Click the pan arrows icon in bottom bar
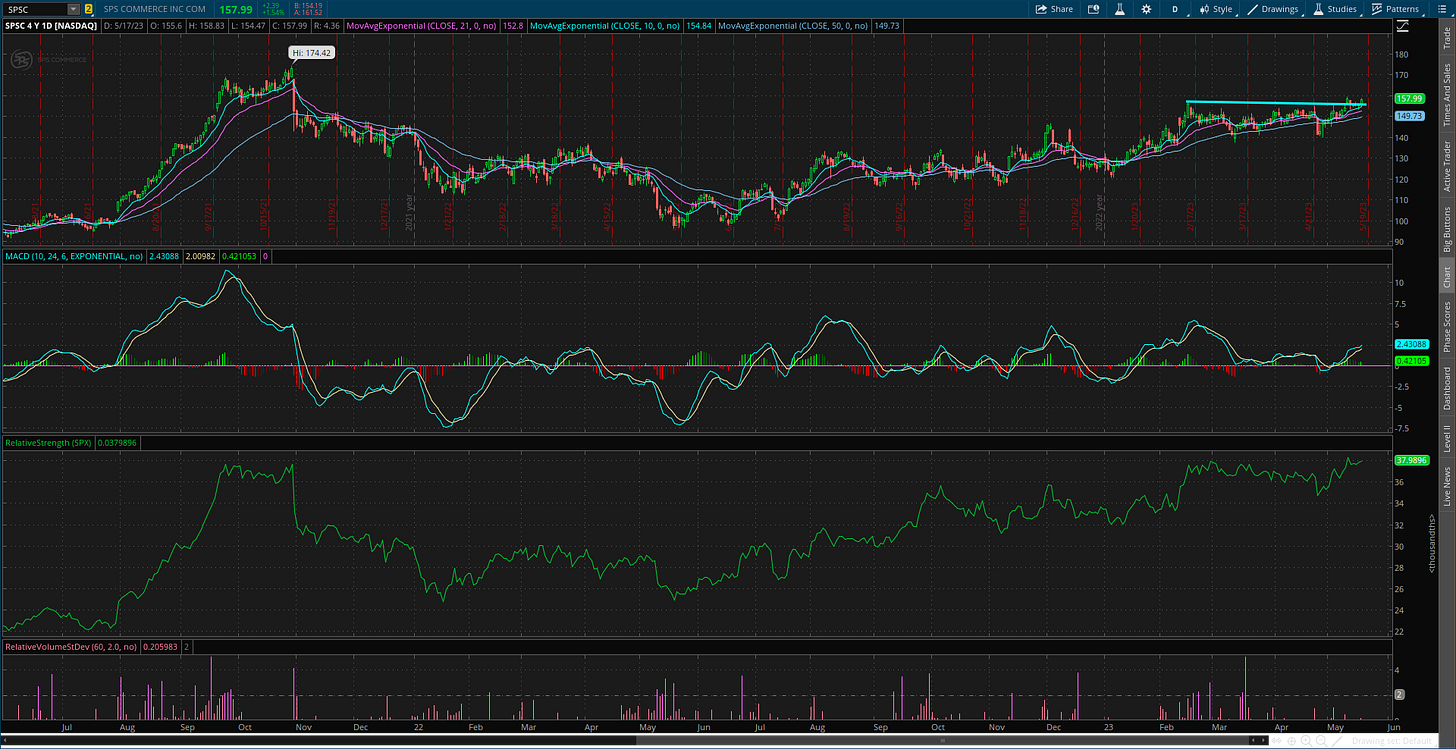1456x749 pixels. pyautogui.click(x=1277, y=741)
